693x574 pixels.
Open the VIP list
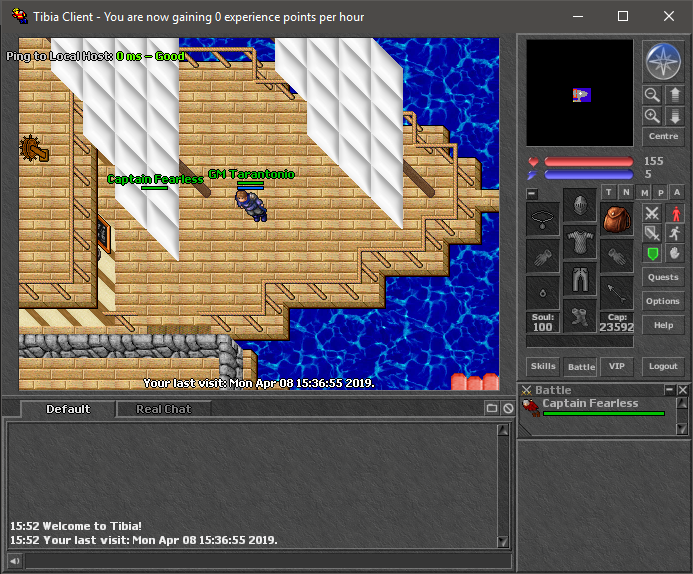pos(617,366)
